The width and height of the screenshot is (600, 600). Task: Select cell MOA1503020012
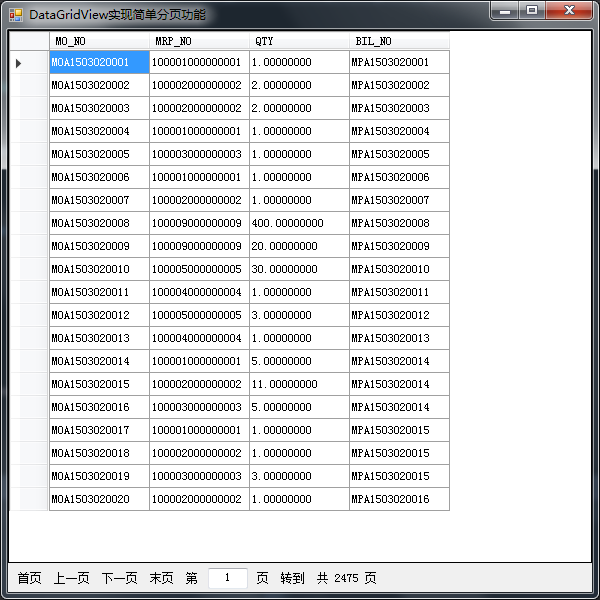pos(99,315)
